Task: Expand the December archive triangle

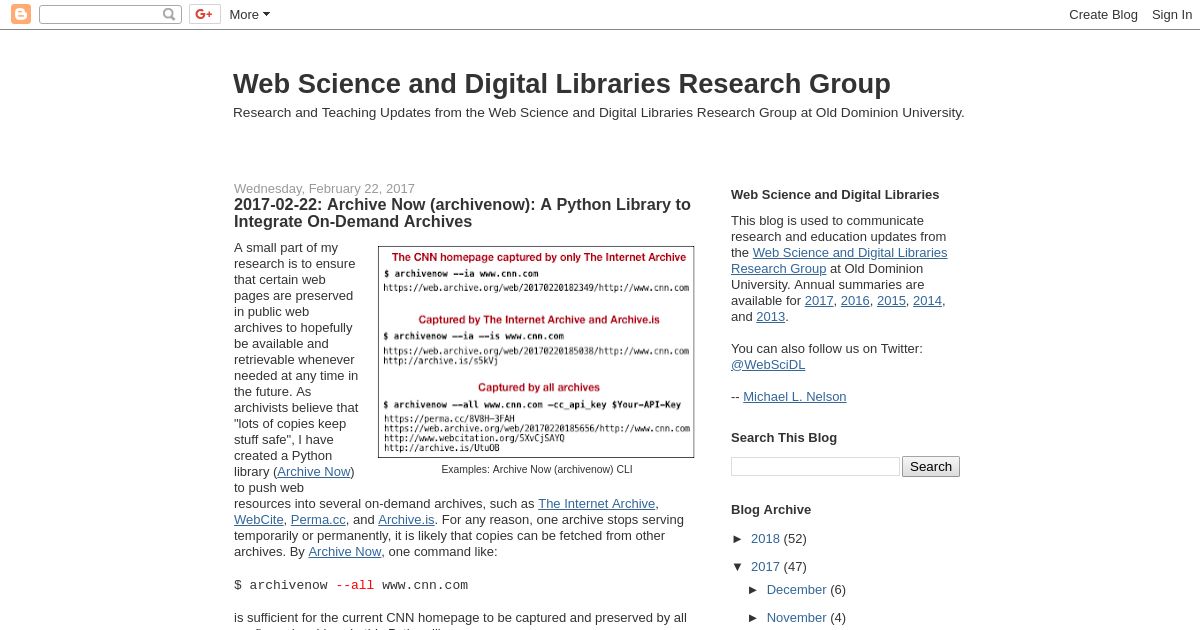Action: click(754, 589)
